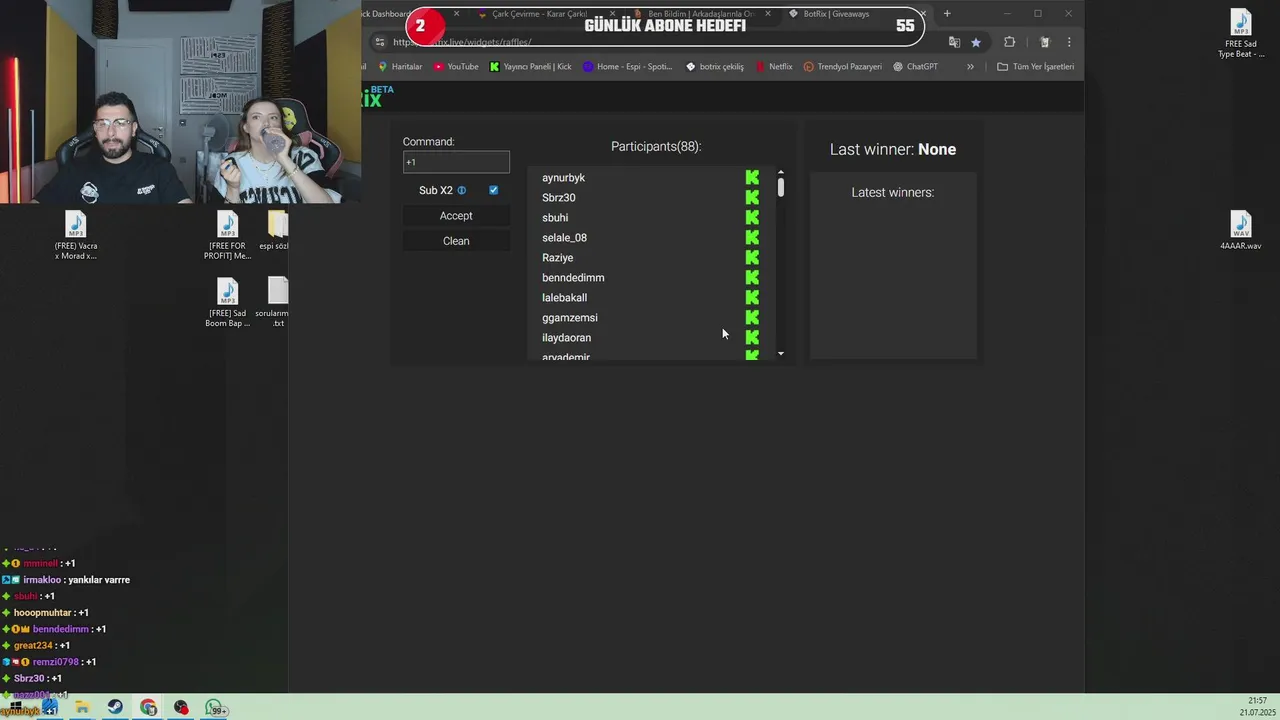Open the Yayıncı Paneli | Kick bookmark
This screenshot has height=720, width=1280.
(x=530, y=67)
